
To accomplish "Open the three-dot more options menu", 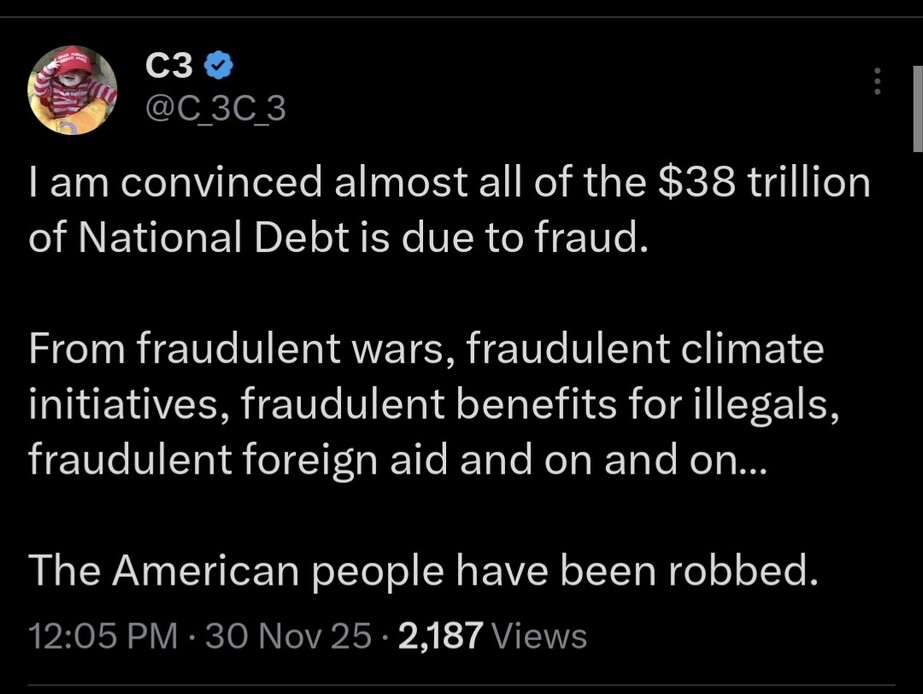I will [877, 81].
